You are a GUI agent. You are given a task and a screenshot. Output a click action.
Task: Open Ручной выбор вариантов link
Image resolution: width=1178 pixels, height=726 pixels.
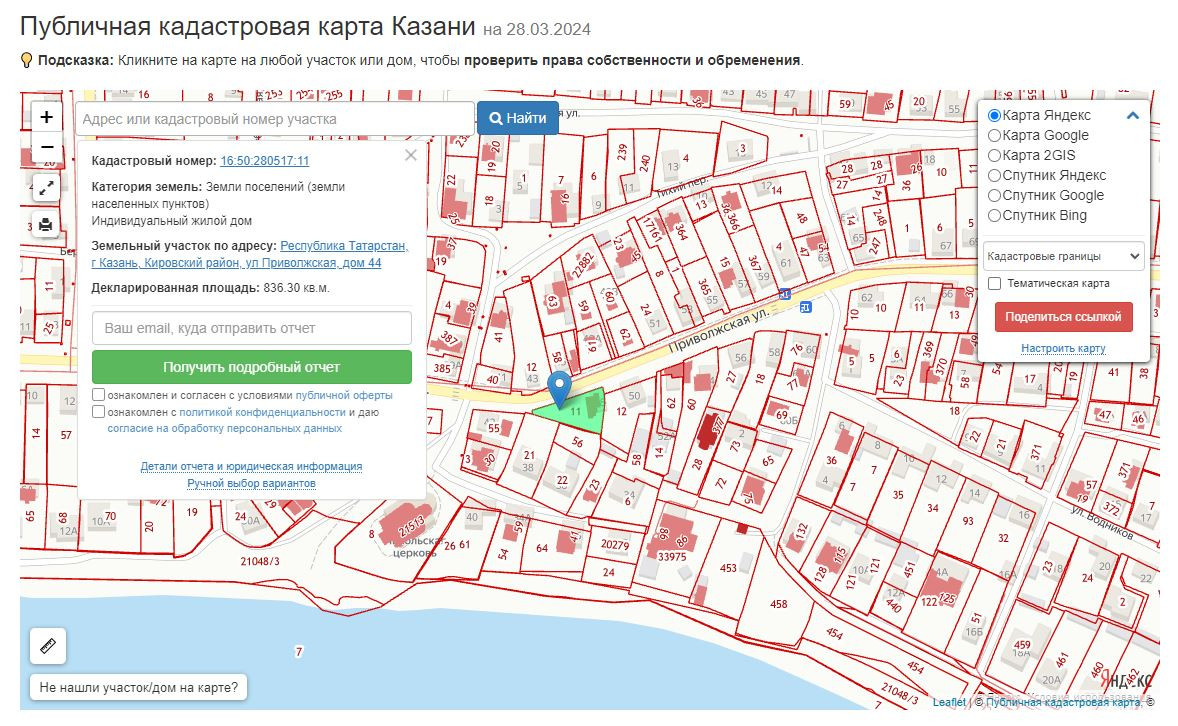[252, 483]
